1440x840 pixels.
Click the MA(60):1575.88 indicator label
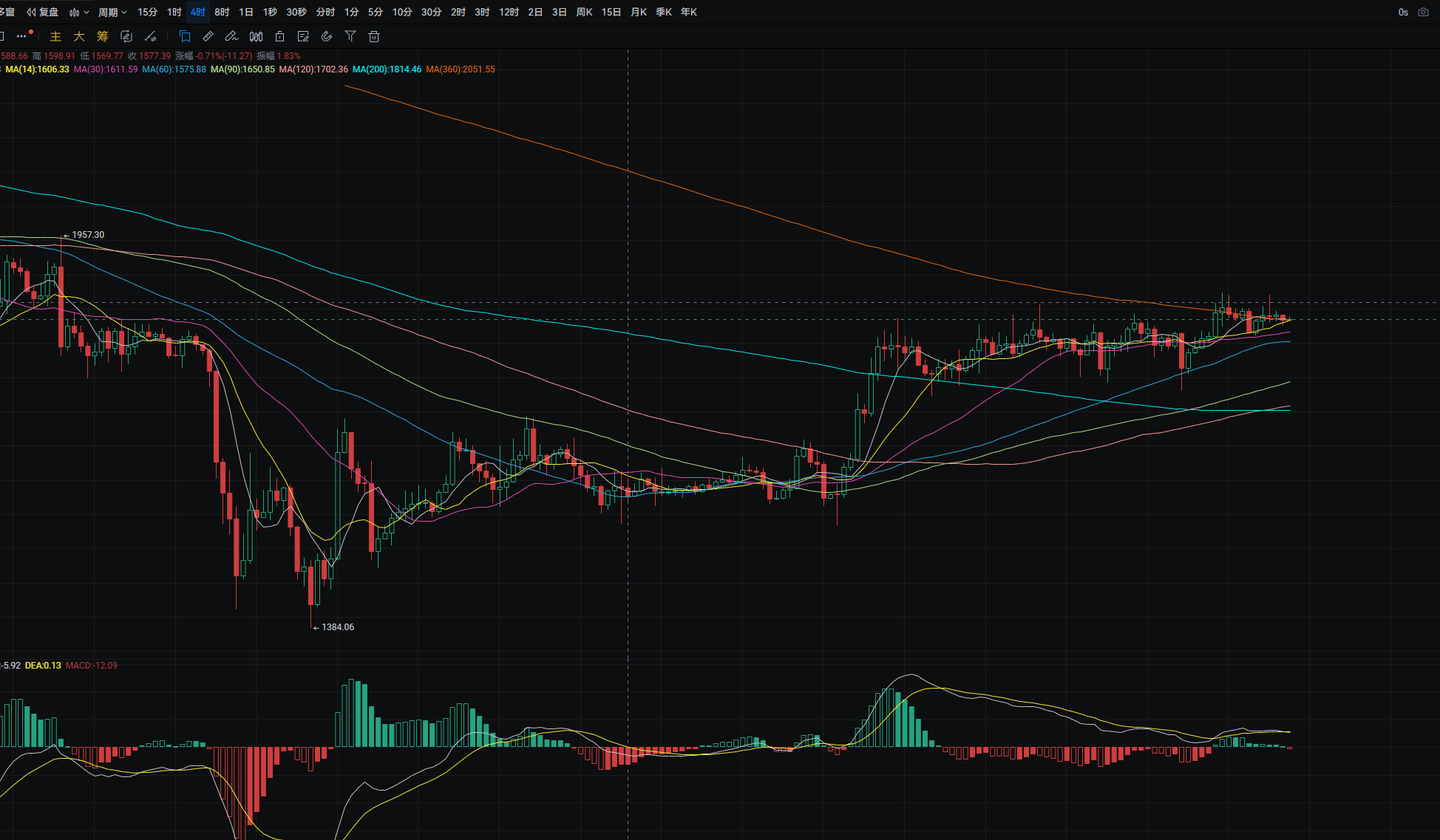coord(174,69)
